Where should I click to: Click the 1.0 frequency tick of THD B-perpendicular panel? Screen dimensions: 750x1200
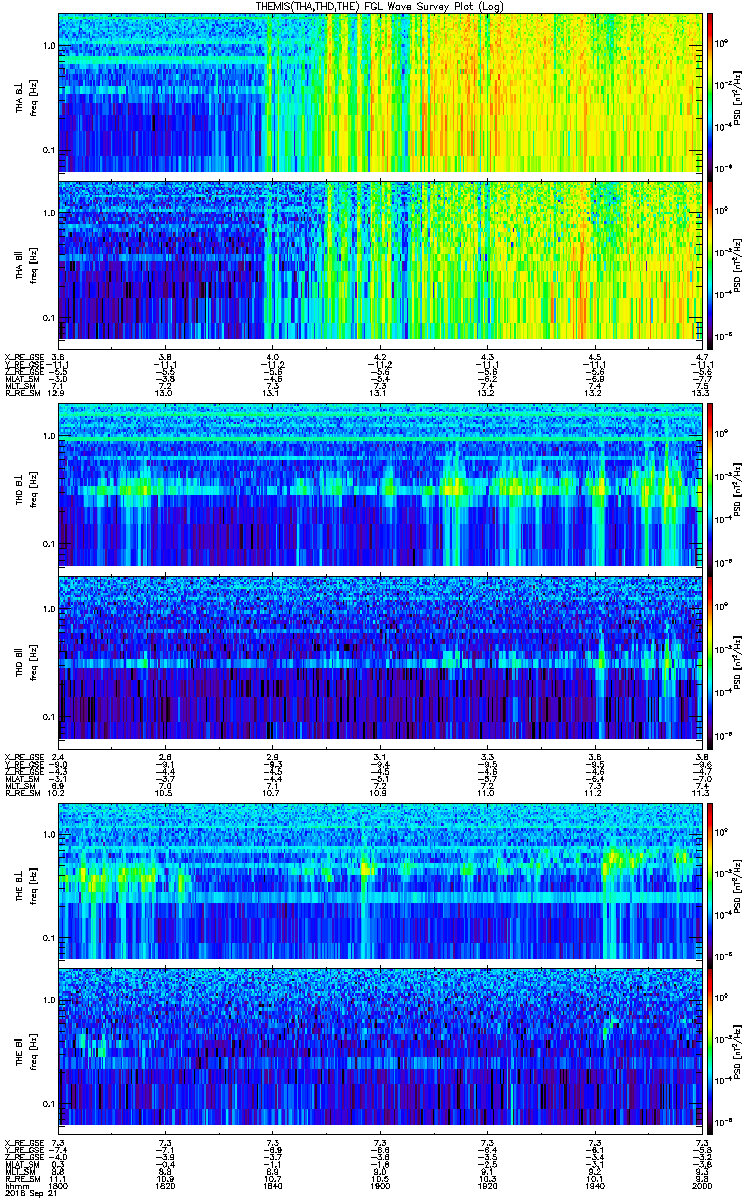point(48,437)
